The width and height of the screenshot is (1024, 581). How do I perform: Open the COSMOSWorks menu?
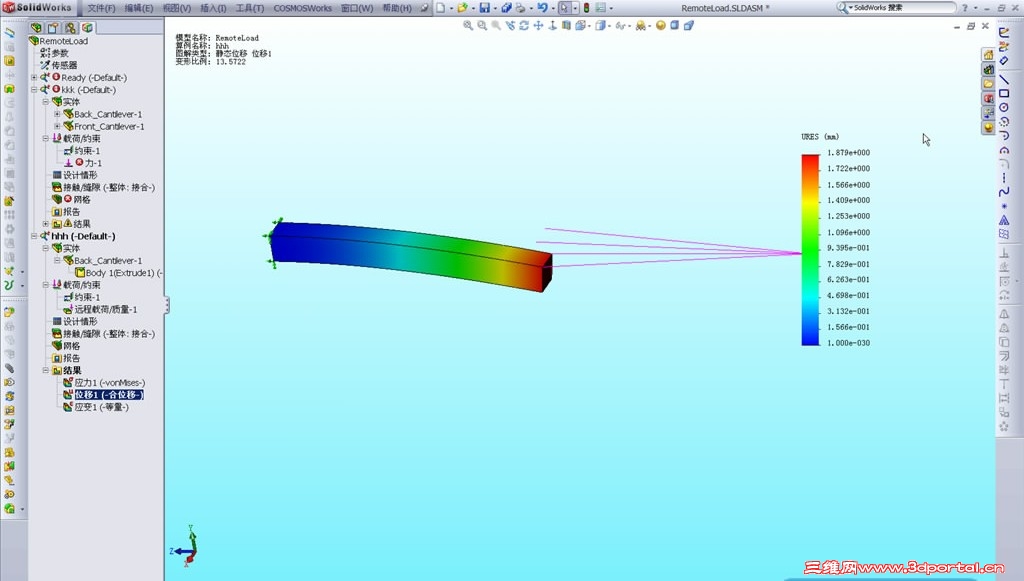coord(302,8)
